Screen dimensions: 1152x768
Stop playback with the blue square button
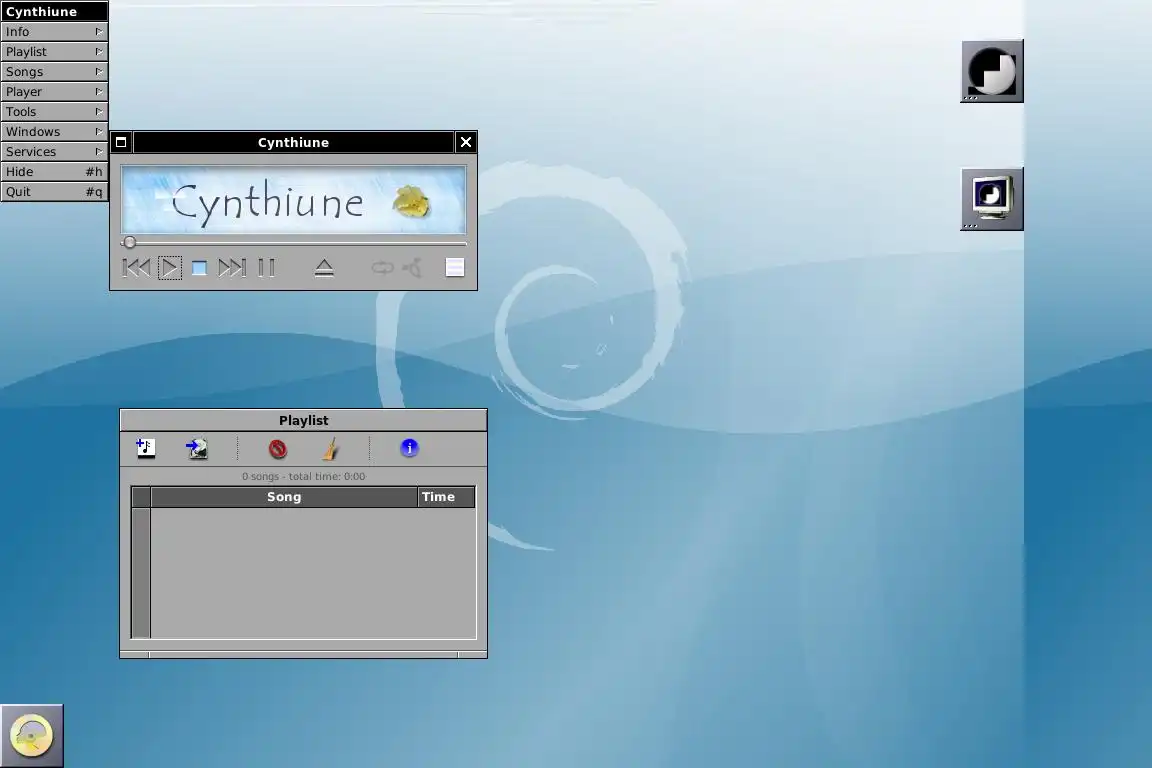pos(199,268)
